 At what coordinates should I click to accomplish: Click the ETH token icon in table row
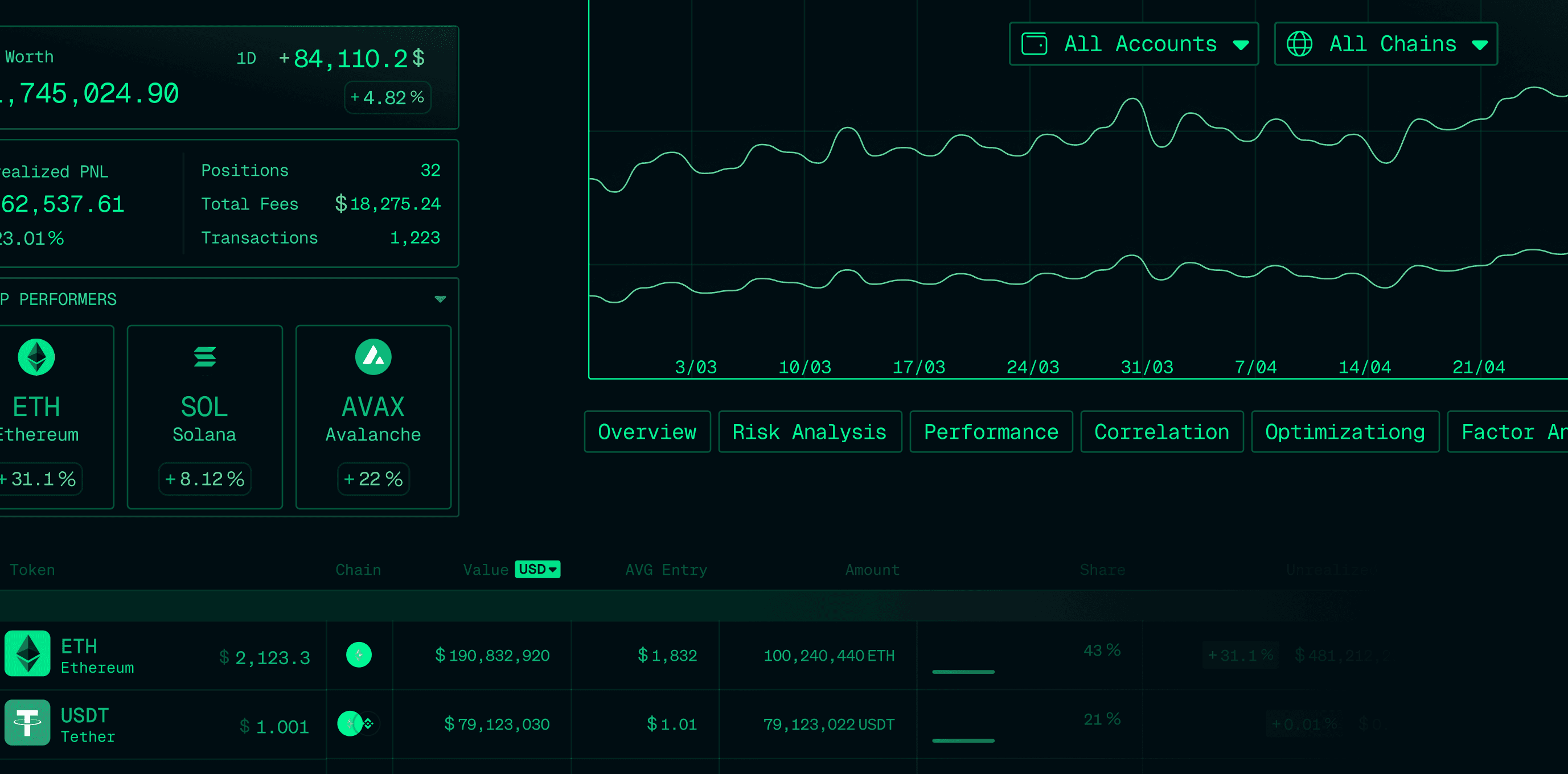click(x=27, y=653)
